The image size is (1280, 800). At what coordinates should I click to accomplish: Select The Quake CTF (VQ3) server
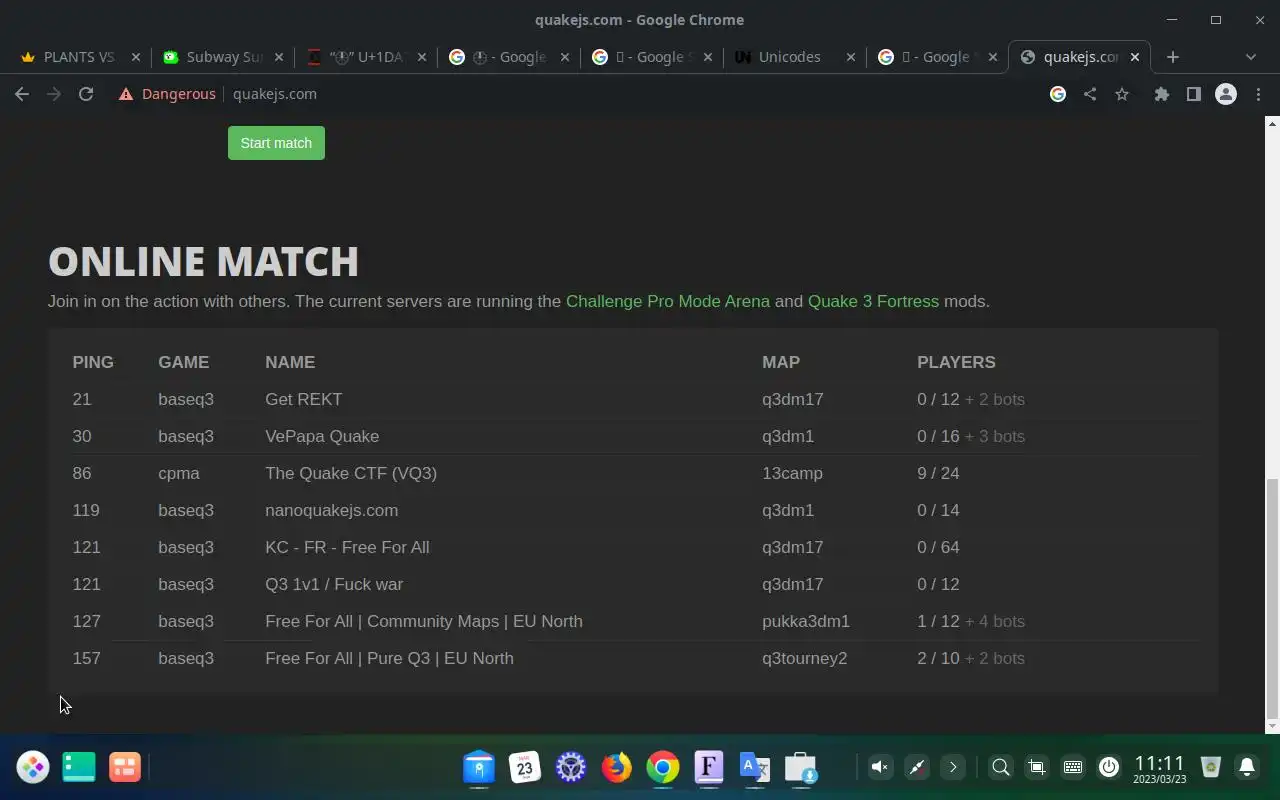point(633,473)
